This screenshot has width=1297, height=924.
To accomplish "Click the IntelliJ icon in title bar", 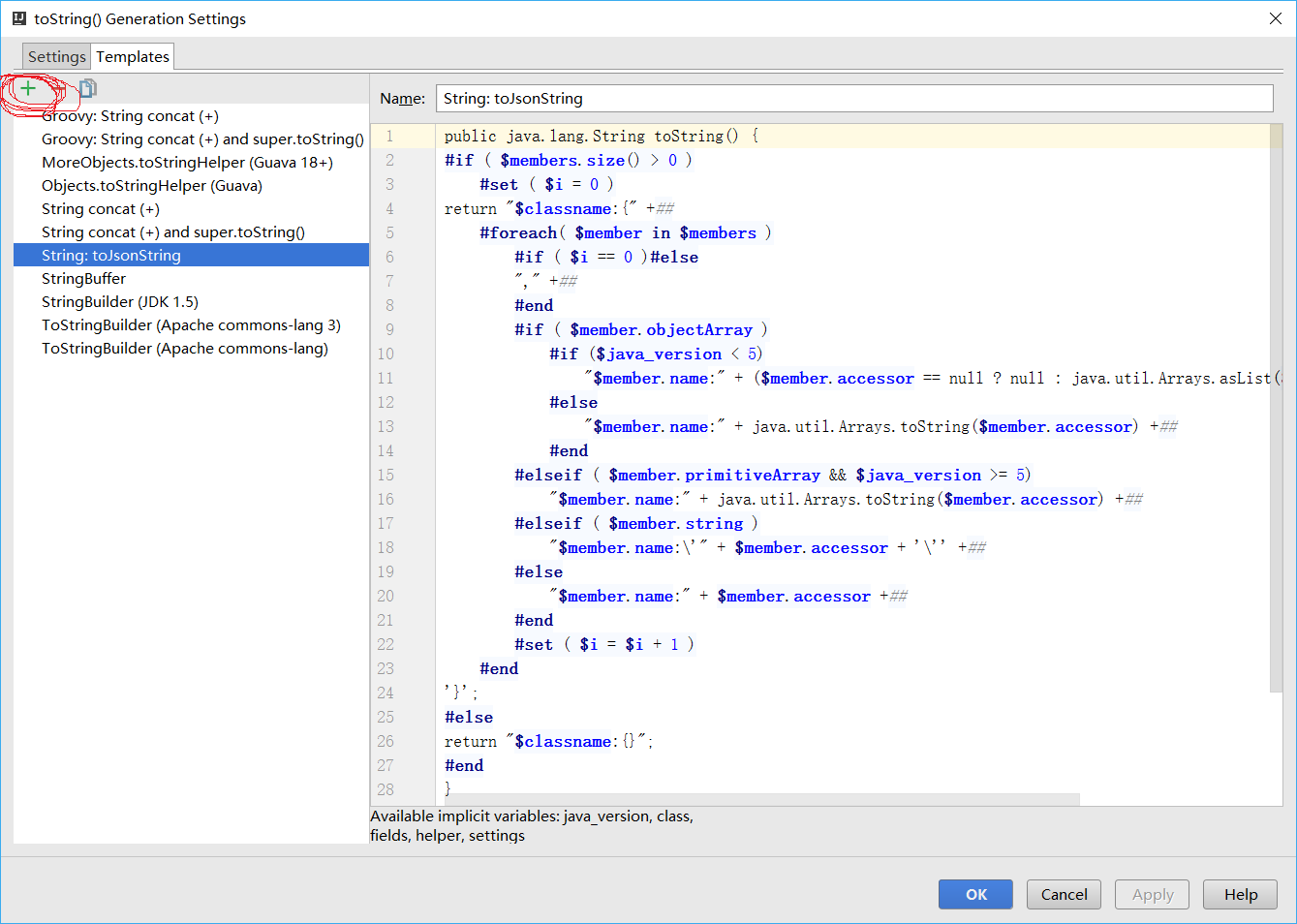I will 18,18.
